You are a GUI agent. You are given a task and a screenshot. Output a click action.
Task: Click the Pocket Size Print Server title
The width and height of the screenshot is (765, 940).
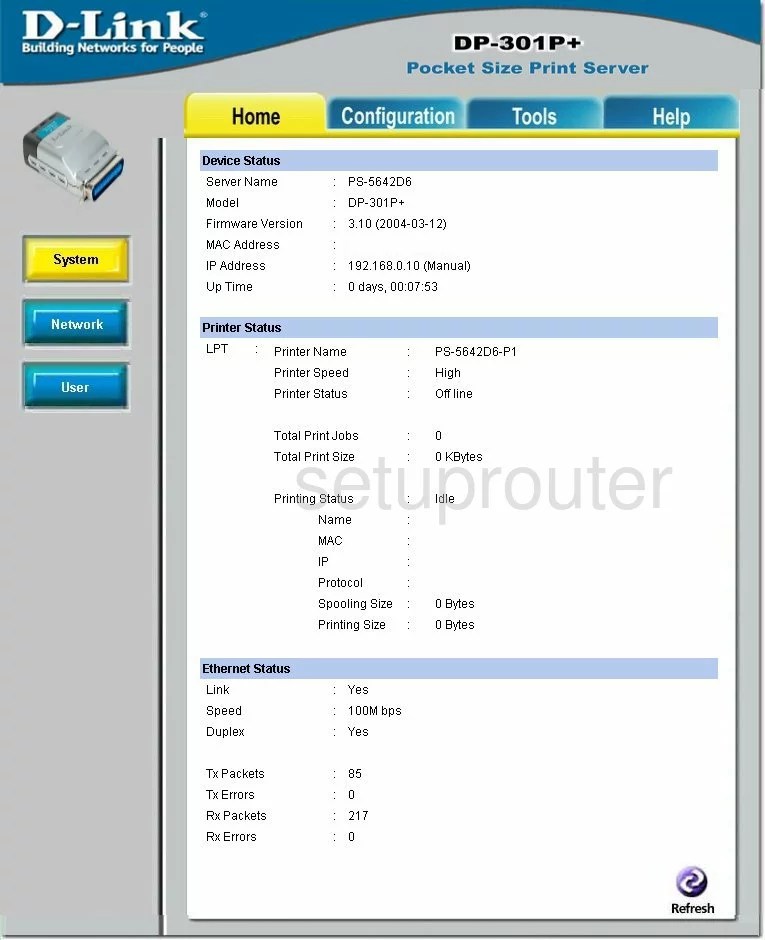pyautogui.click(x=527, y=68)
